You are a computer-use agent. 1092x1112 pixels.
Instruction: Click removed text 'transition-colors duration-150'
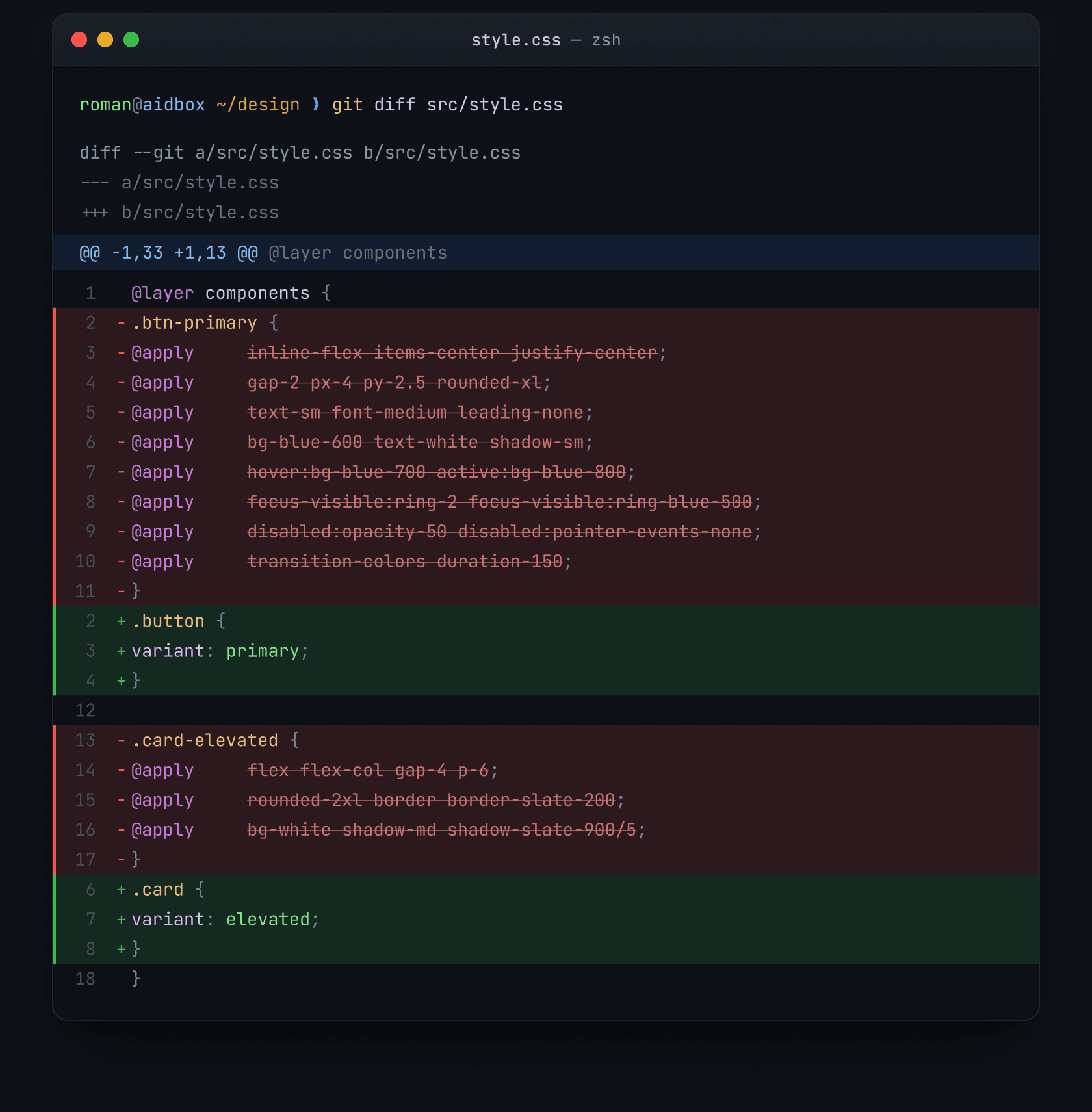click(x=405, y=562)
